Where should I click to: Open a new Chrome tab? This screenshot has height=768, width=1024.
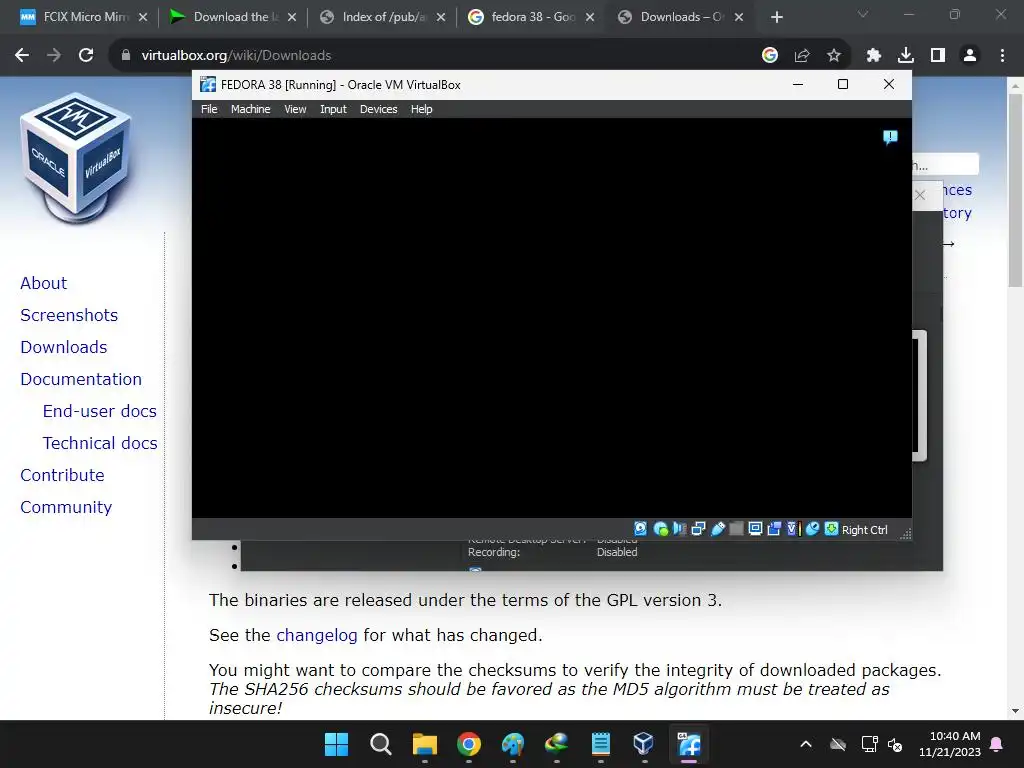pyautogui.click(x=776, y=17)
